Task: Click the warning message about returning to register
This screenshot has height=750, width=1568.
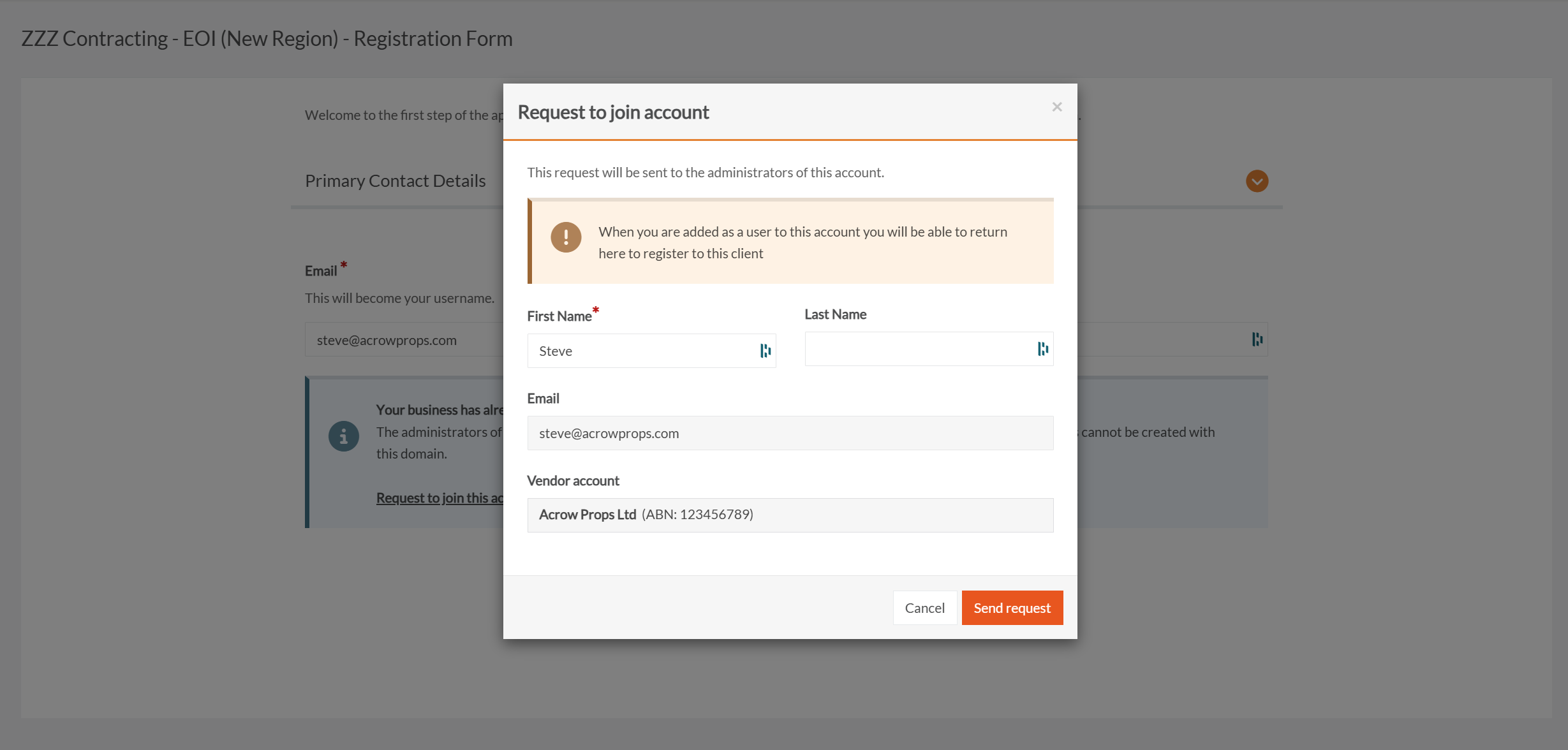Action: (802, 242)
